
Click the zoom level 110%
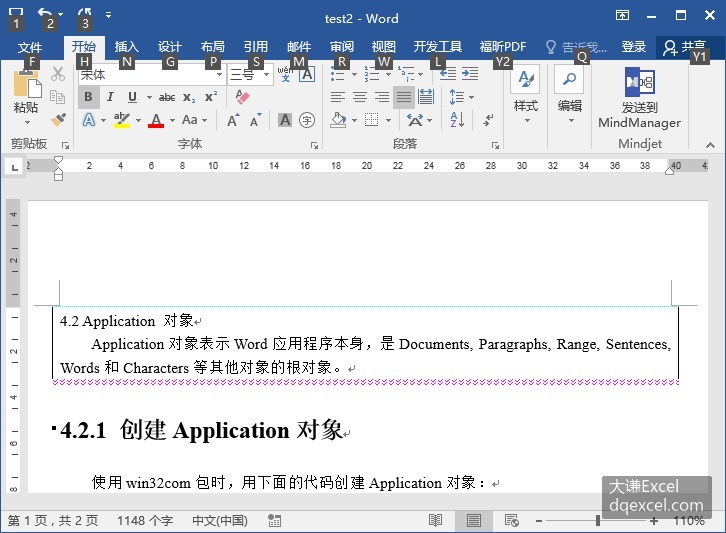688,520
